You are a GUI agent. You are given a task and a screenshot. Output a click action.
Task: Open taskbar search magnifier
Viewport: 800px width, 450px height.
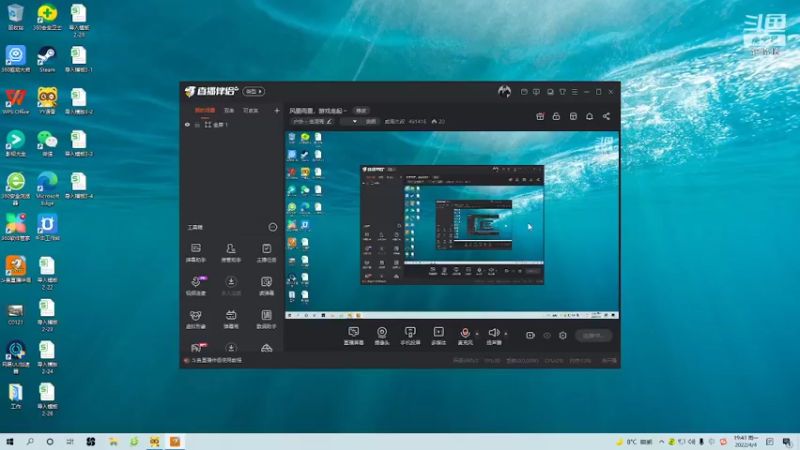click(30, 441)
